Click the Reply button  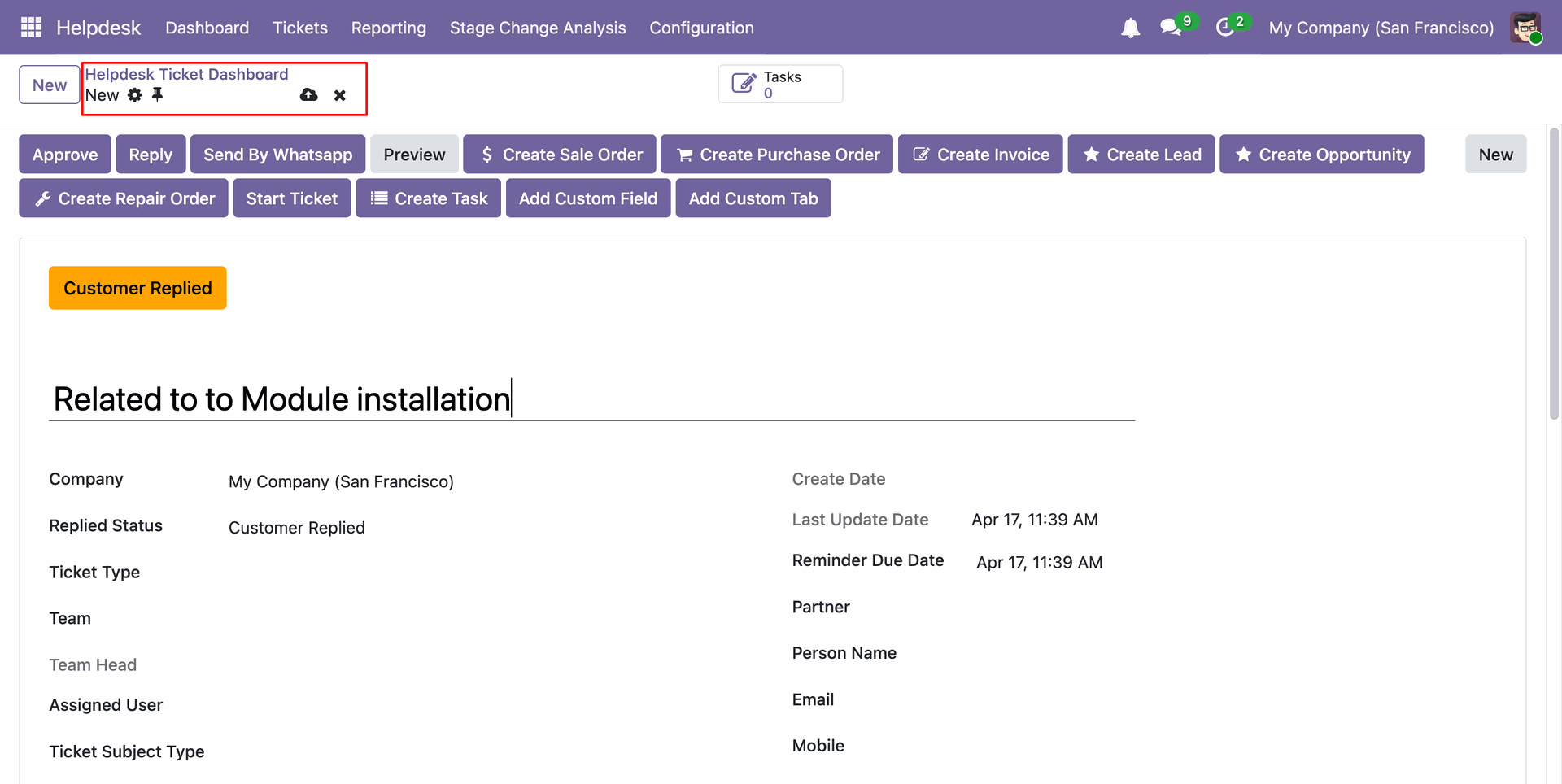point(151,154)
